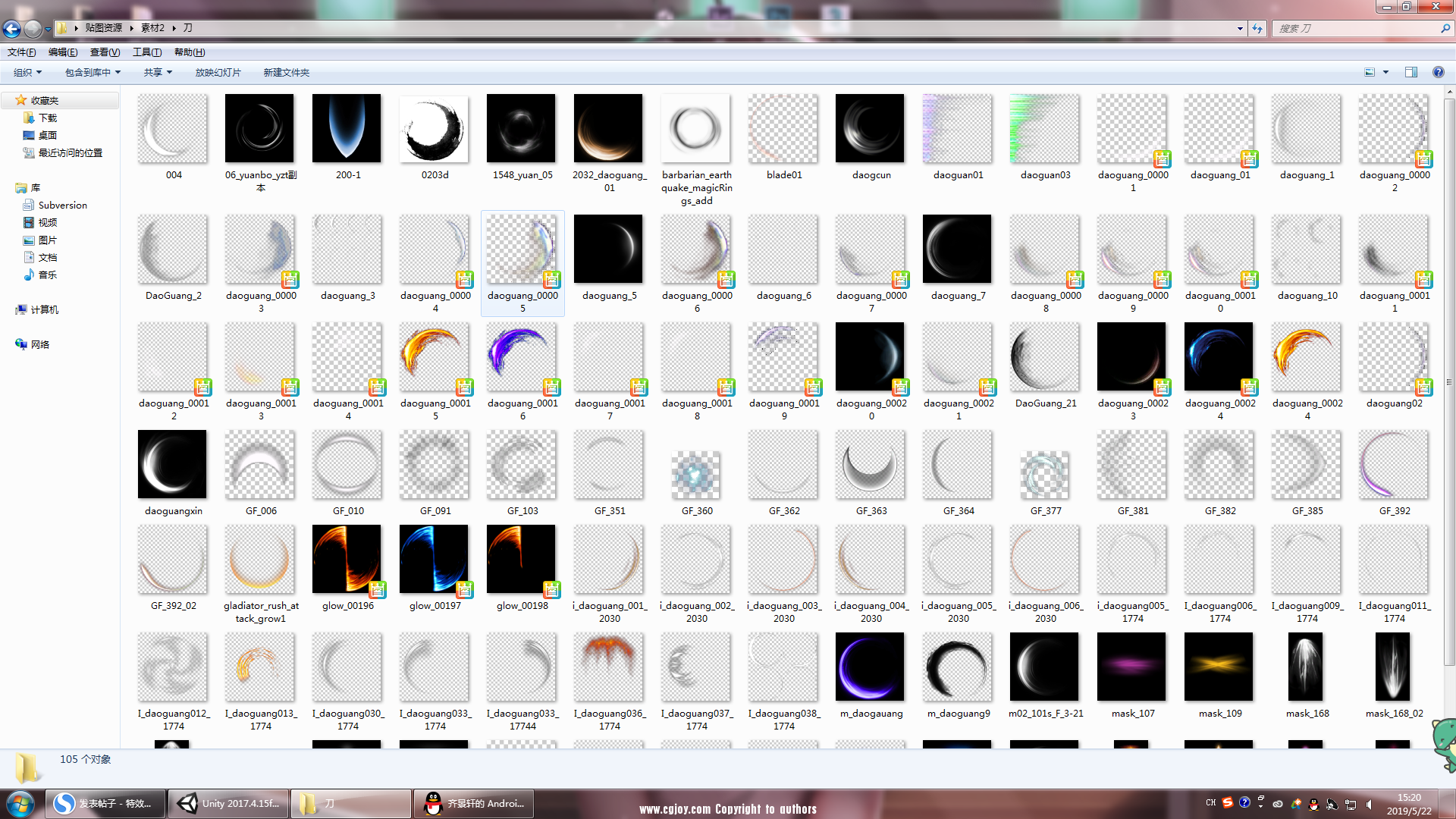Select the gladiator_rush_attack_grow1 thumbnail

260,559
